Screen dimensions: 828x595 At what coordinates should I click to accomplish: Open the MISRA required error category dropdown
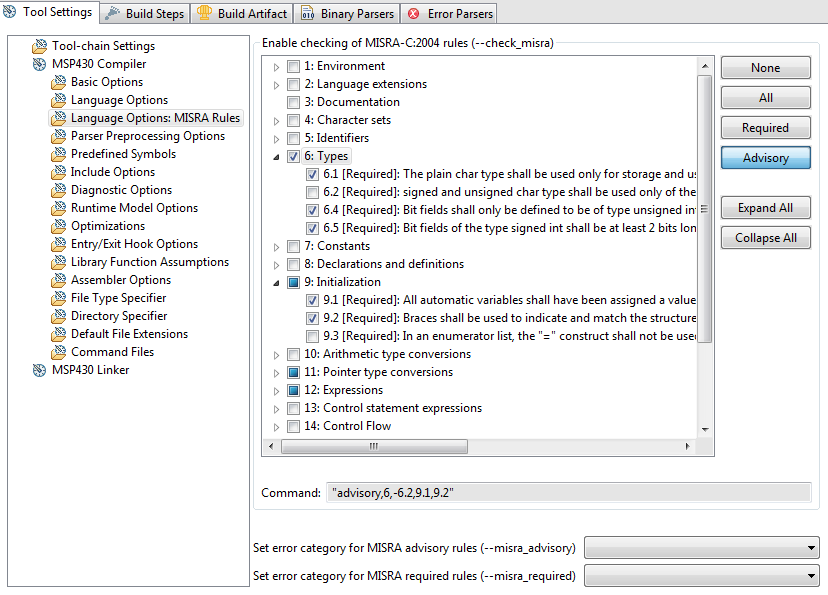tap(702, 575)
